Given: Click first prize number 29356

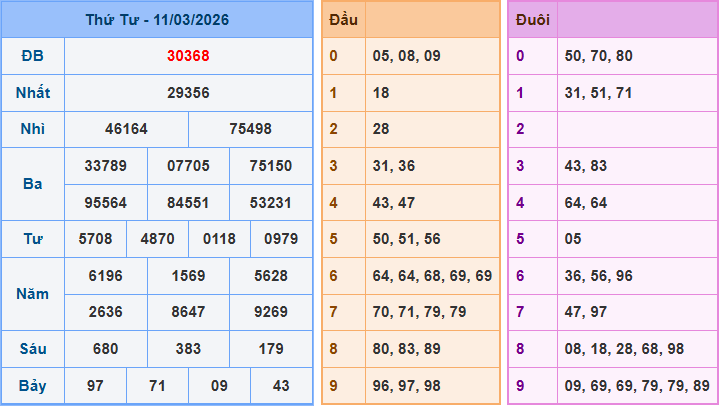Looking at the screenshot, I should (188, 93).
